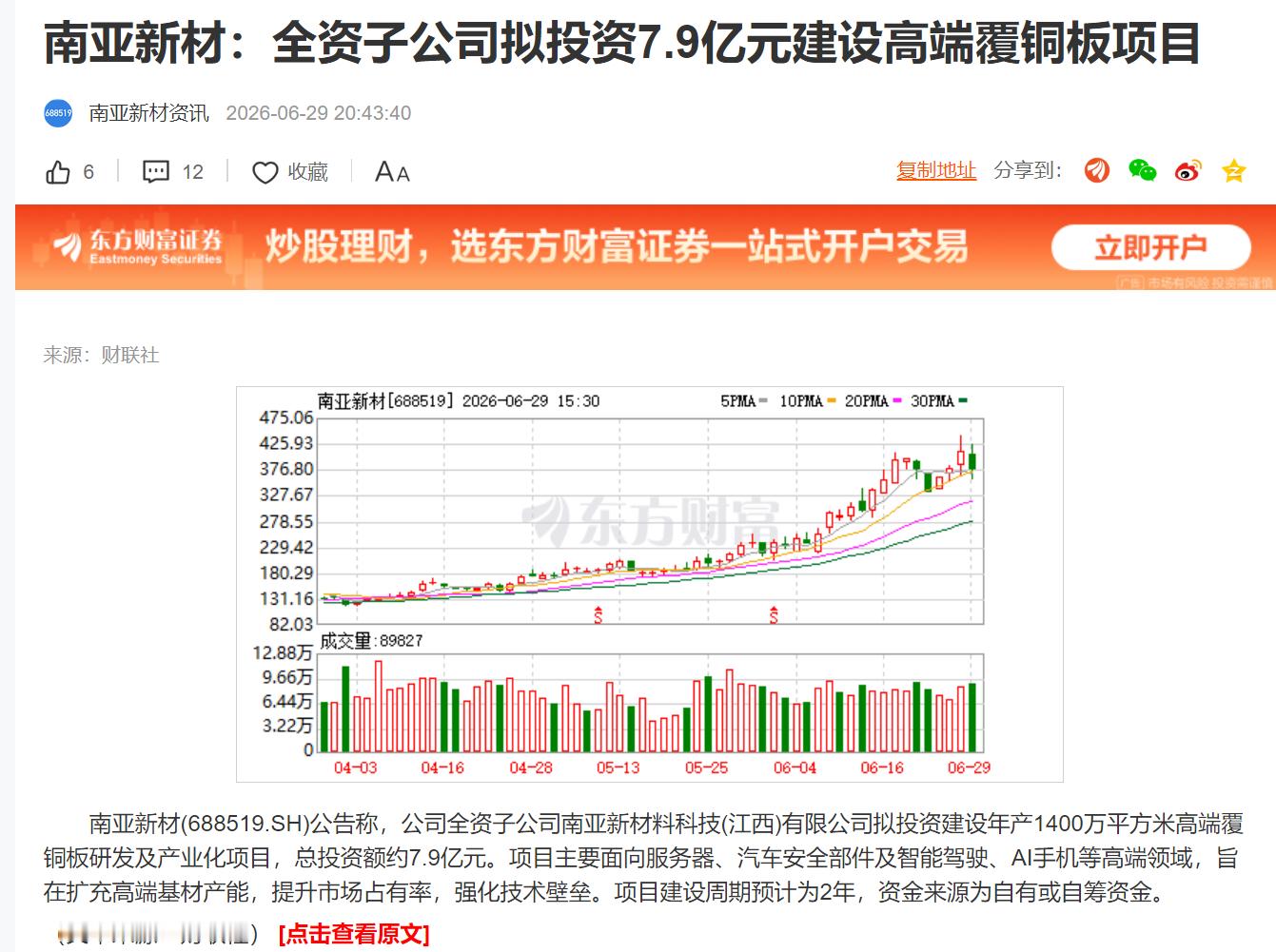This screenshot has width=1276, height=952.
Task: Share to Eastmoney guba icon
Action: pos(1097,170)
